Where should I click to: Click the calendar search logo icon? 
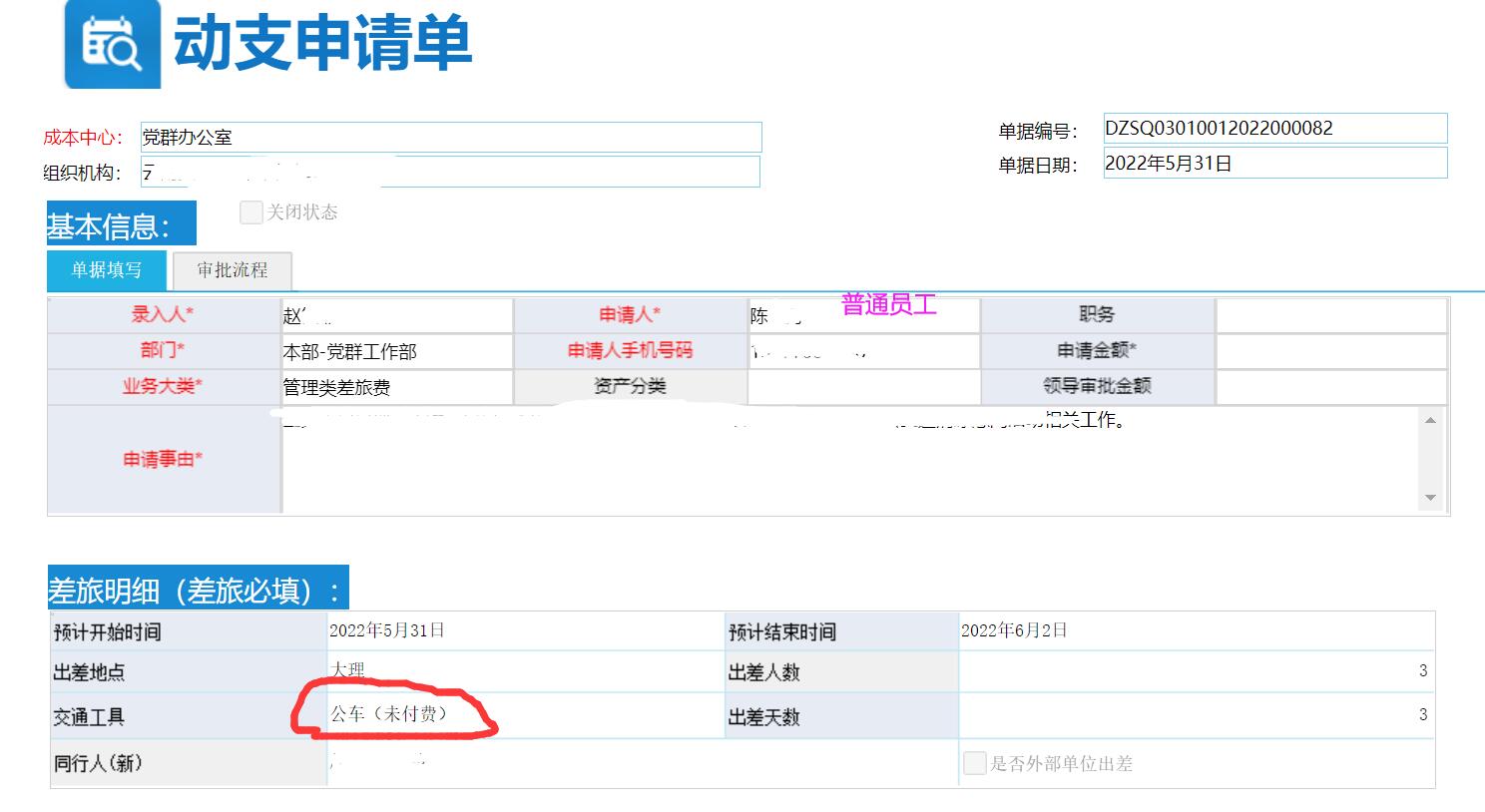point(113,45)
